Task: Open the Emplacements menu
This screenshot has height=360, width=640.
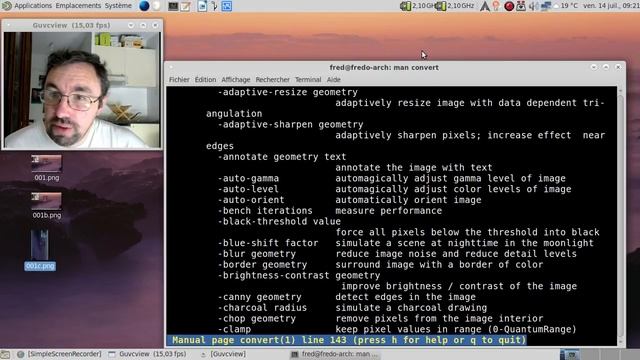Action: [78, 6]
